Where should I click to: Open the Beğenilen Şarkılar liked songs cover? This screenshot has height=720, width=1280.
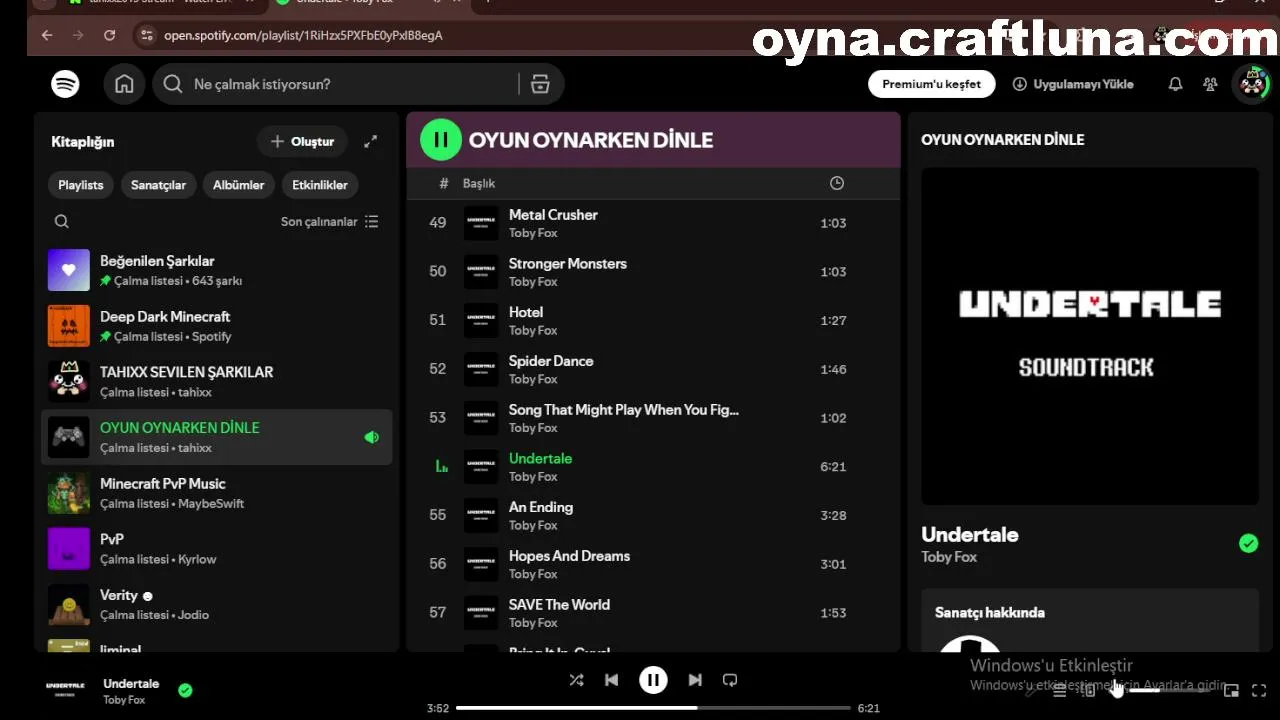click(69, 270)
